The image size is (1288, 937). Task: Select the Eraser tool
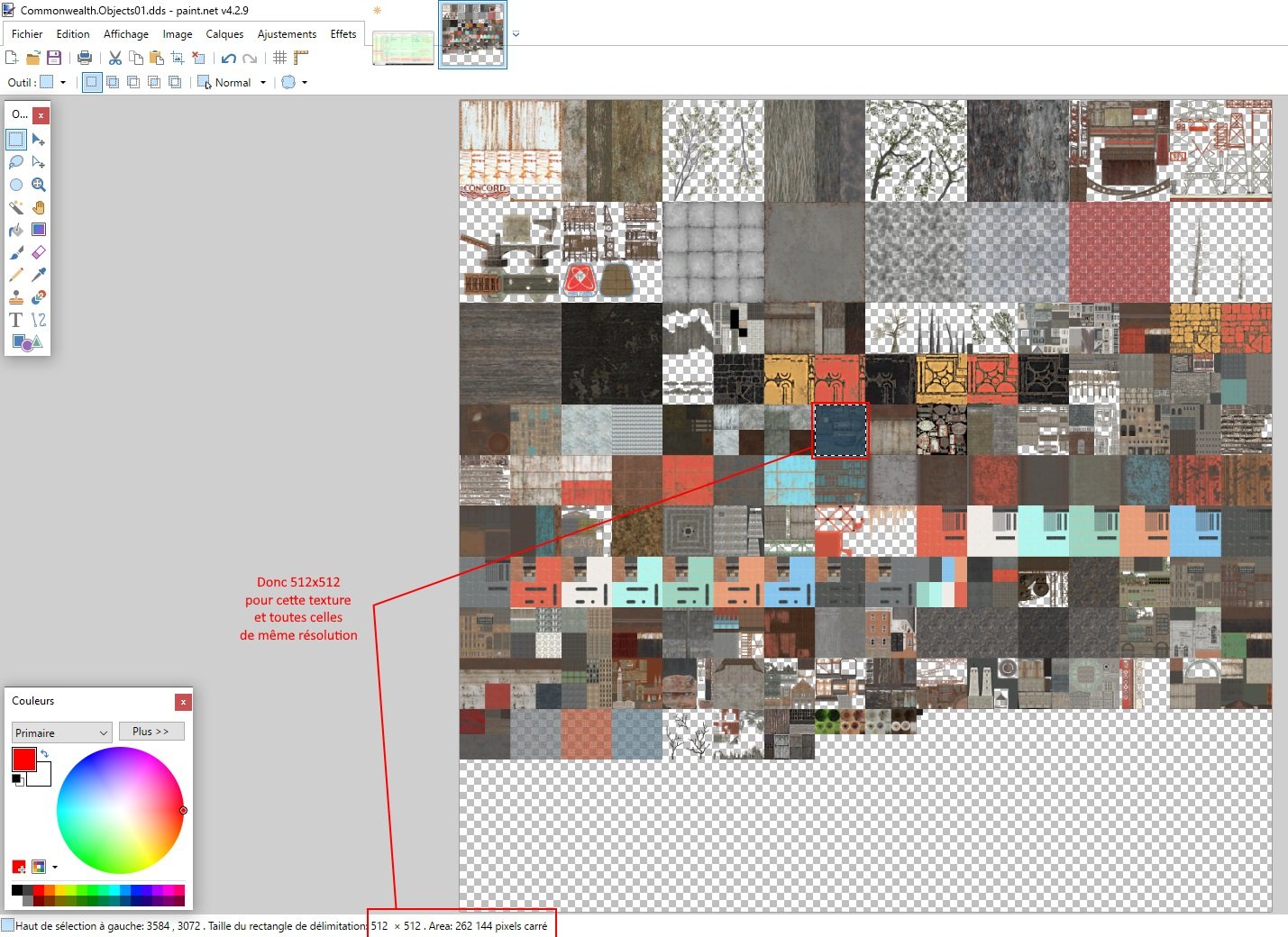point(39,252)
